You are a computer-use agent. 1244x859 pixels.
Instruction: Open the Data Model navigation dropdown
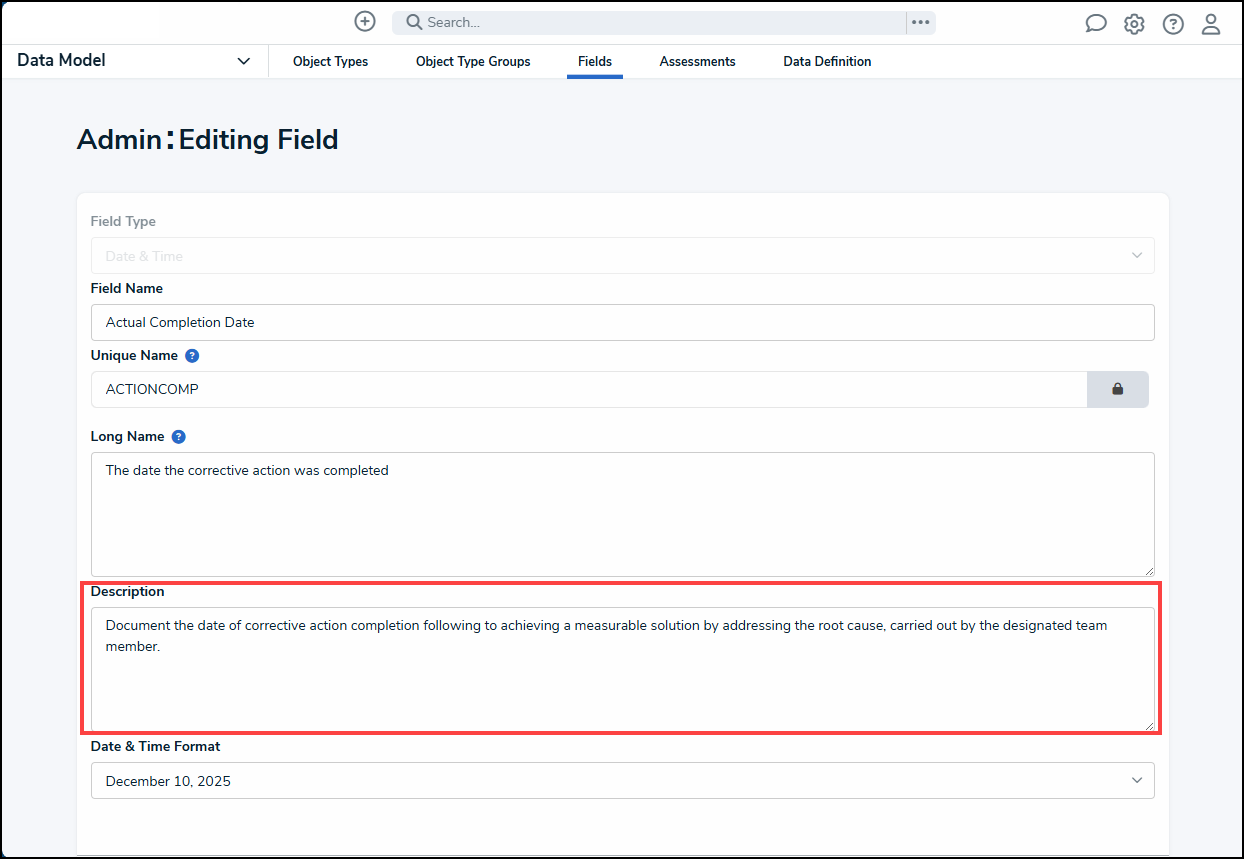coord(135,60)
